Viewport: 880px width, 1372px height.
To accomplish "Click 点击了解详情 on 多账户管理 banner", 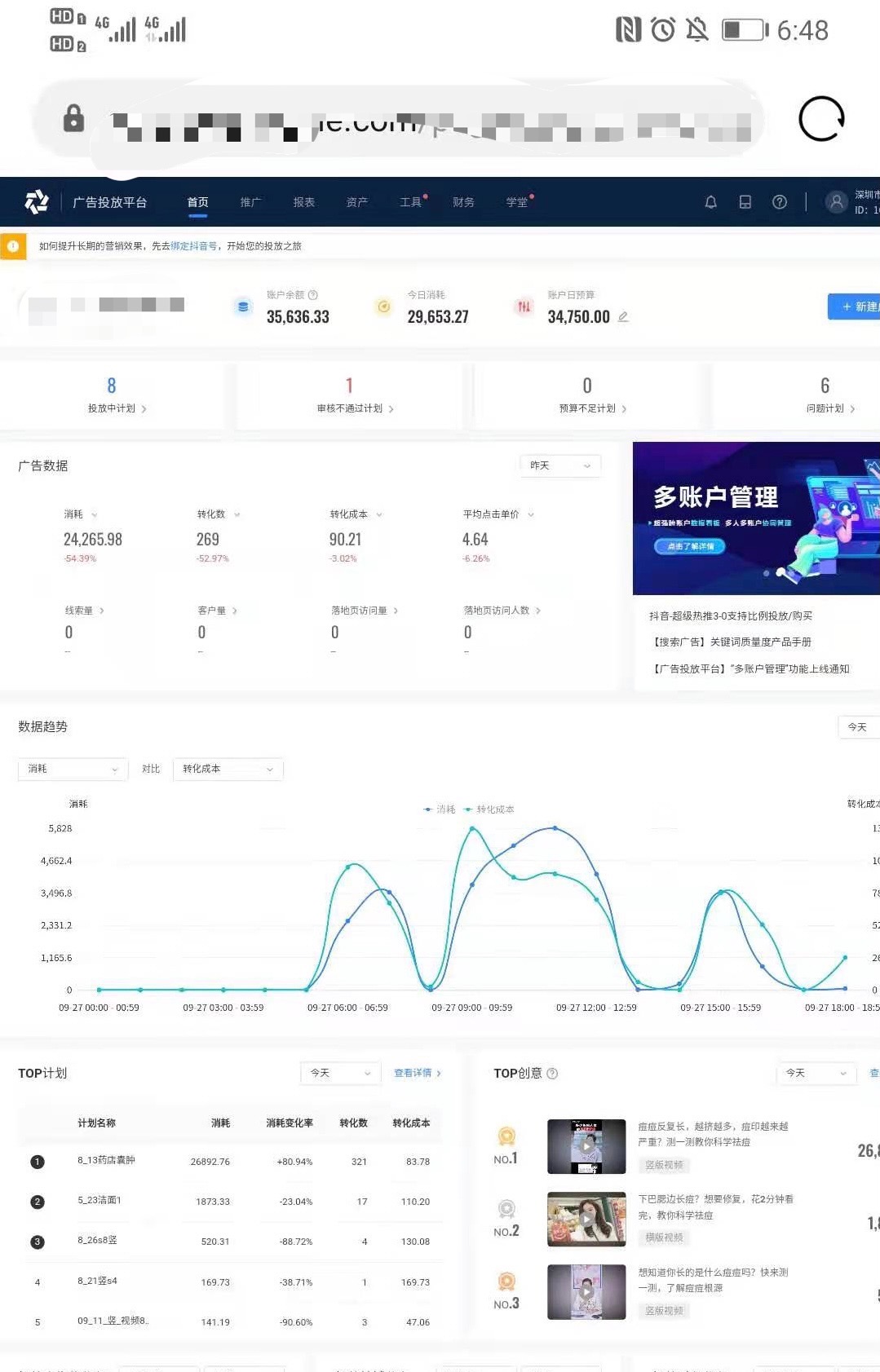I will click(690, 546).
